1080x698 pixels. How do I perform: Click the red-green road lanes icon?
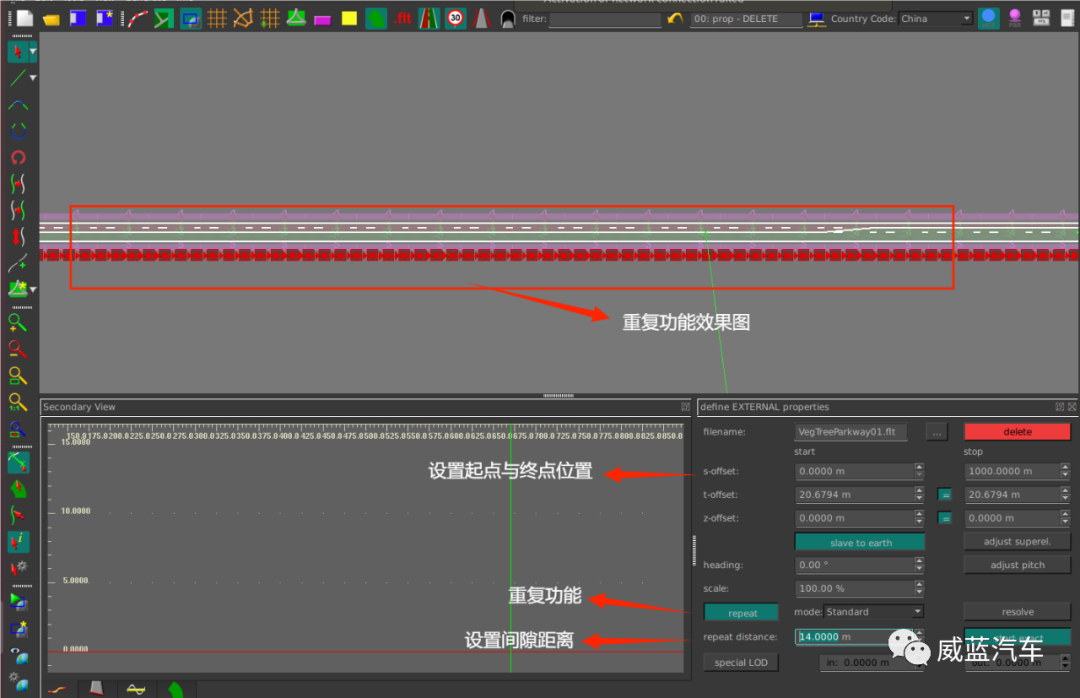[x=428, y=19]
